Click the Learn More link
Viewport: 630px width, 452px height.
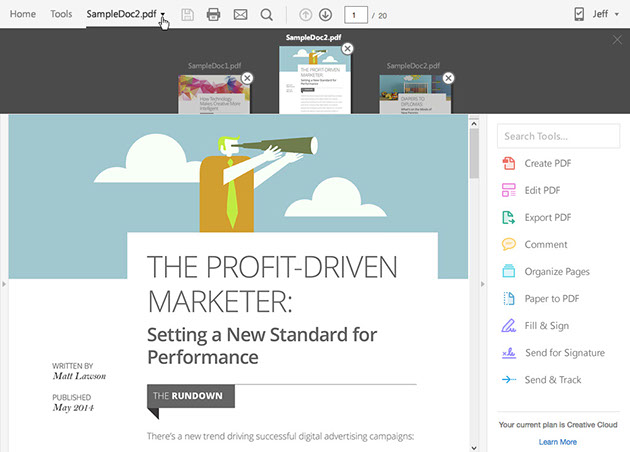557,441
